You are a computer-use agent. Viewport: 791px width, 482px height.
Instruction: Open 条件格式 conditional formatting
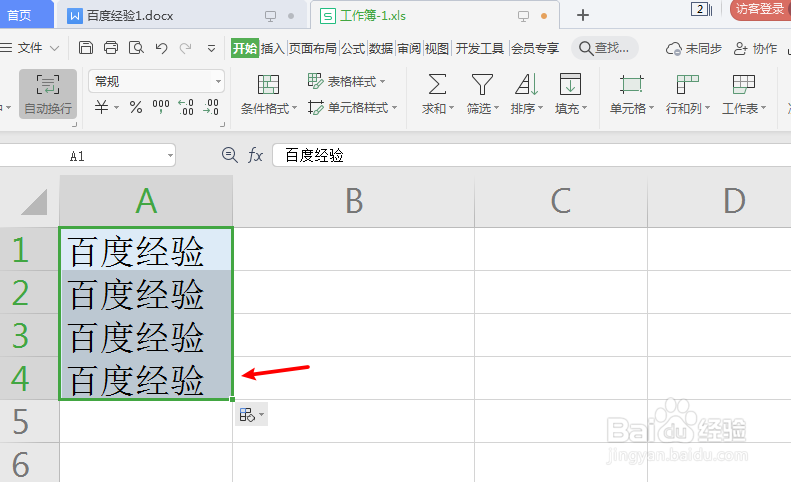pos(268,94)
